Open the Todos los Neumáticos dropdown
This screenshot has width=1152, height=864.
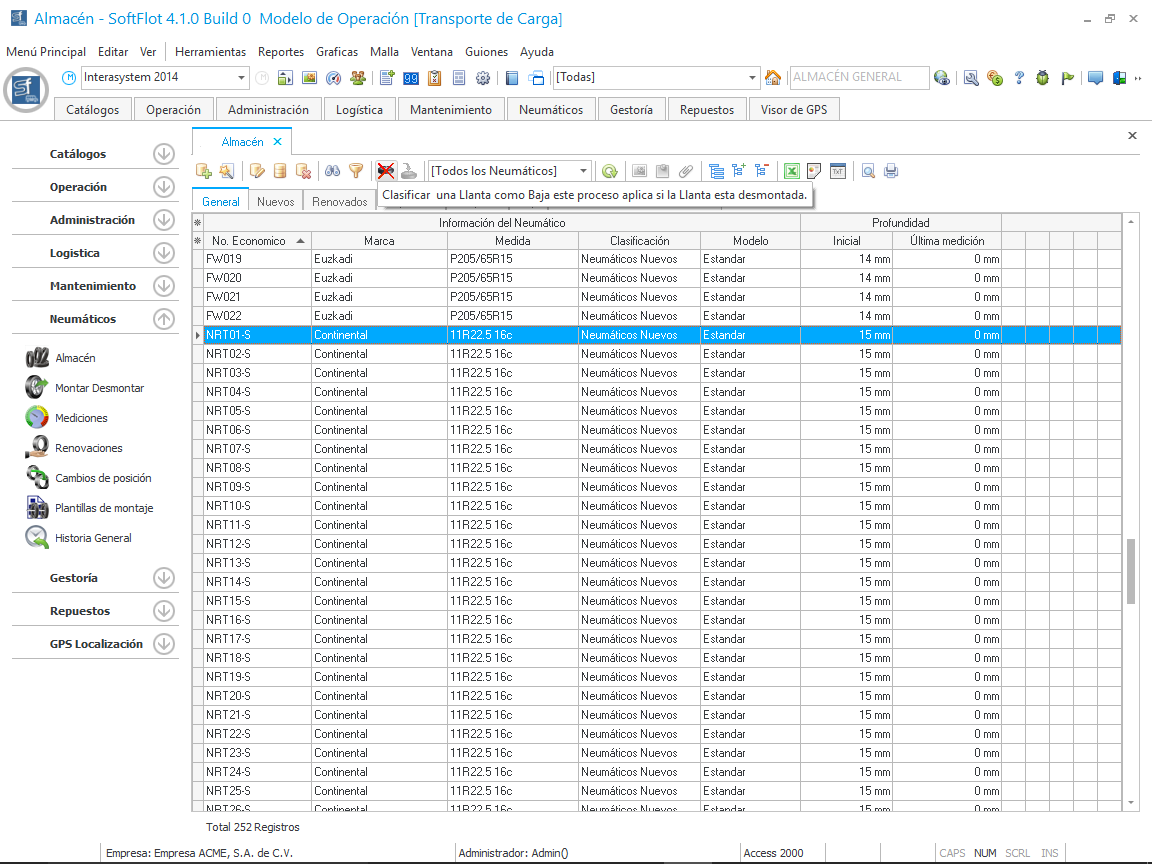pyautogui.click(x=584, y=171)
